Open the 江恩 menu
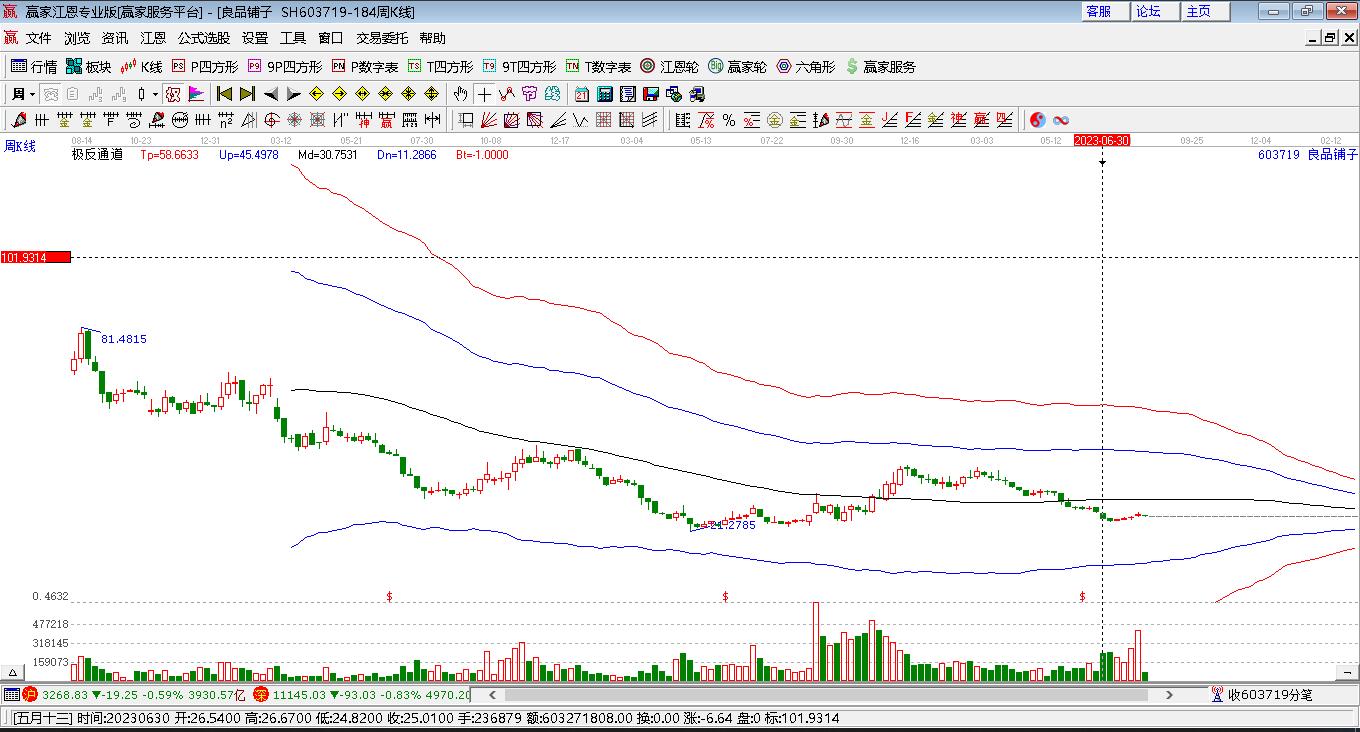1360x732 pixels. click(x=153, y=38)
